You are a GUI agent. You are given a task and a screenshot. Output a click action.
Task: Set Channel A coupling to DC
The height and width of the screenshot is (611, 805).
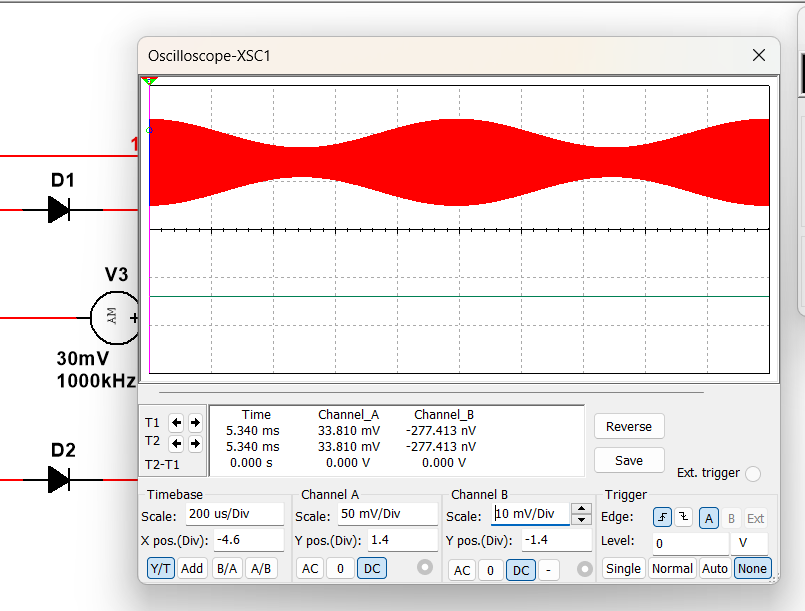coord(372,568)
